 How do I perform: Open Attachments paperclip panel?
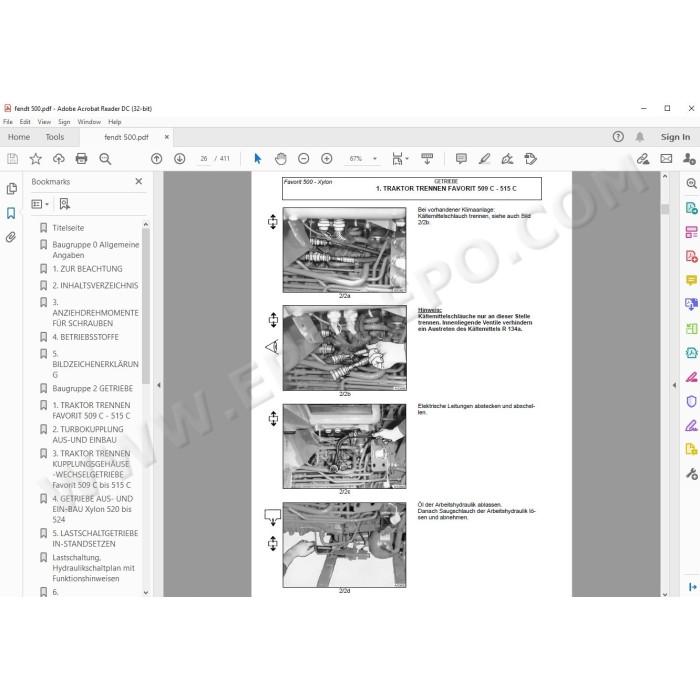click(x=11, y=237)
